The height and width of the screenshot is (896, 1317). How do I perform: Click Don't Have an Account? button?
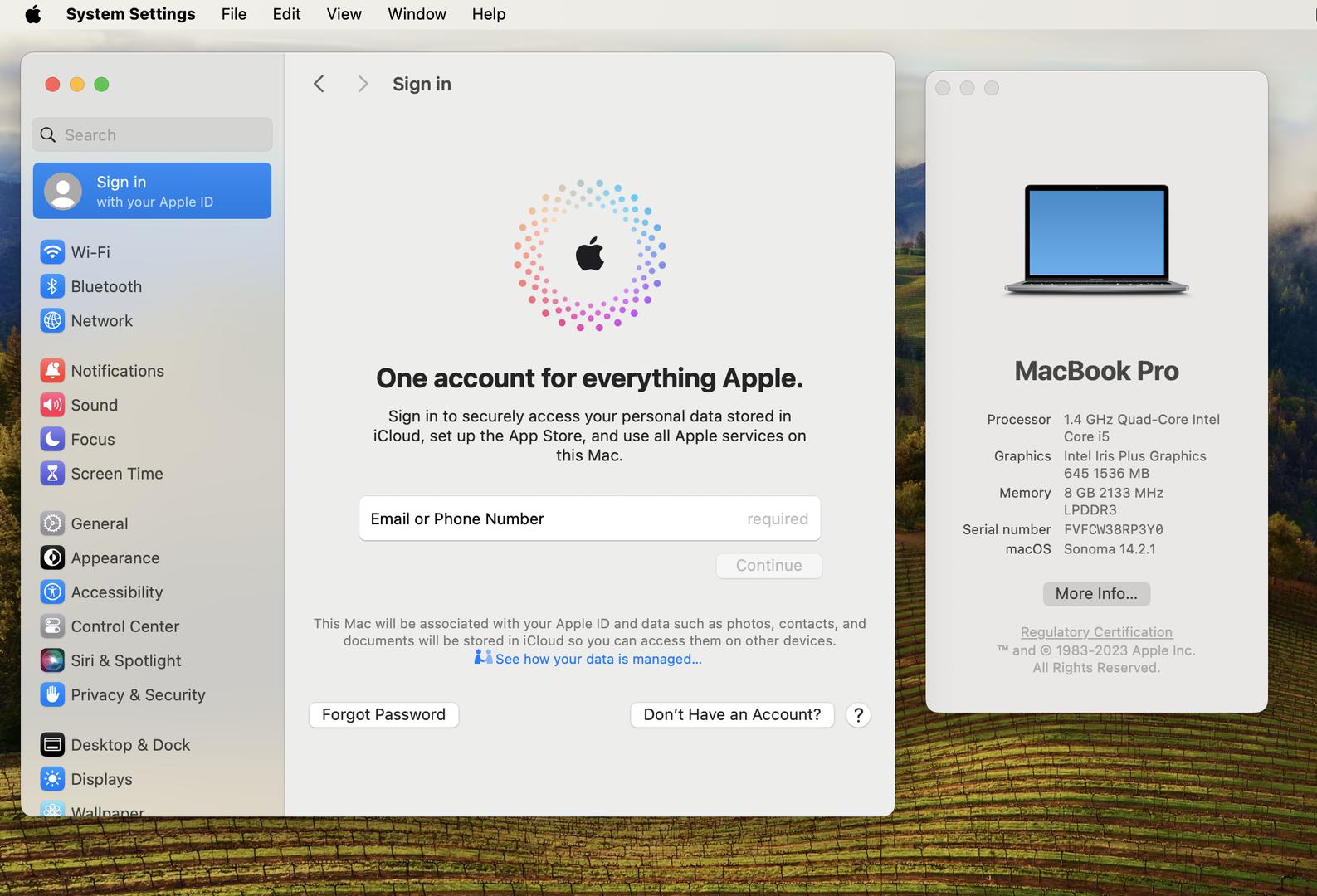(x=732, y=715)
